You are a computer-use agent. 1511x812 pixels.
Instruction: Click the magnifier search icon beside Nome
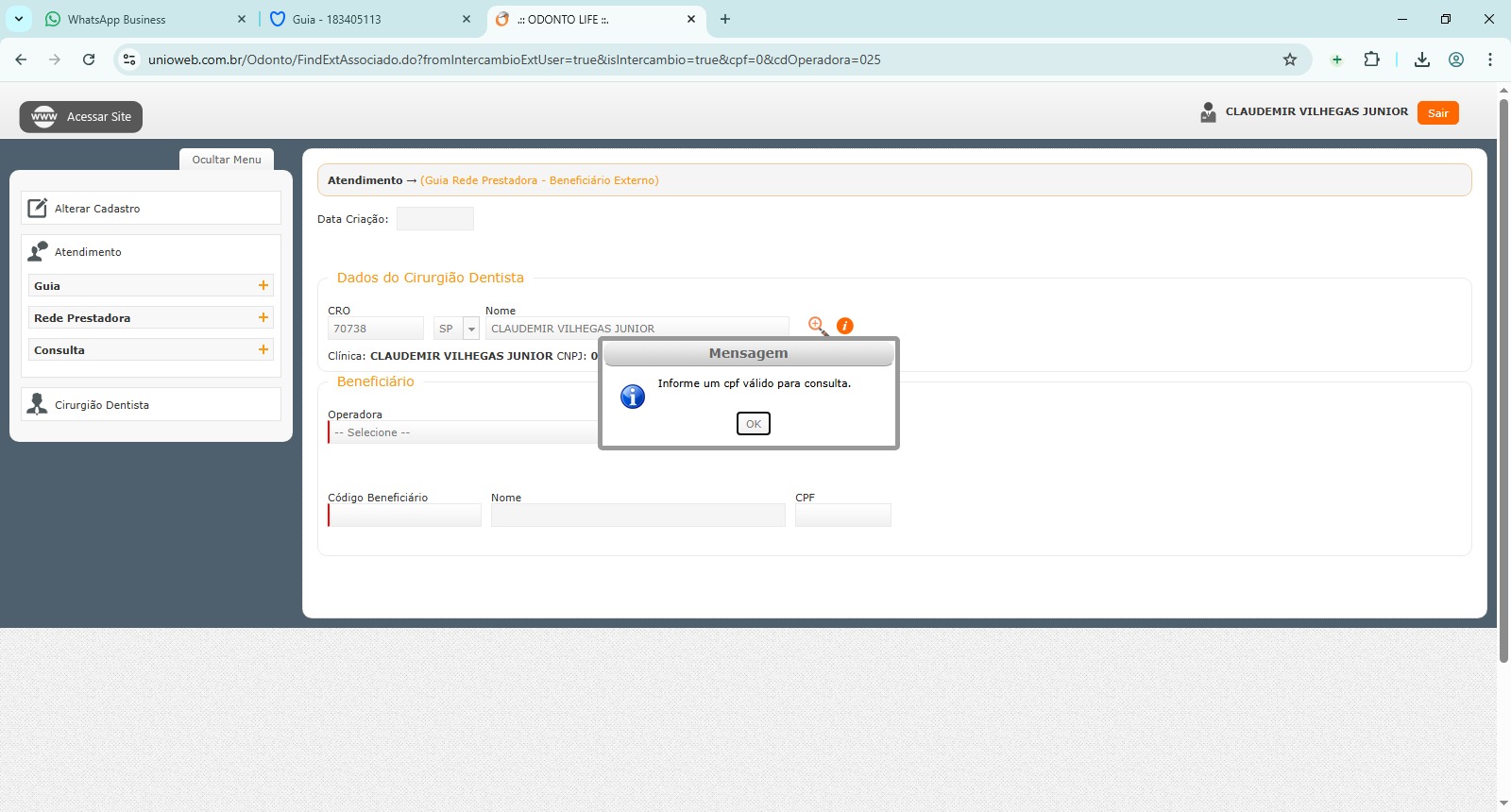pyautogui.click(x=818, y=327)
